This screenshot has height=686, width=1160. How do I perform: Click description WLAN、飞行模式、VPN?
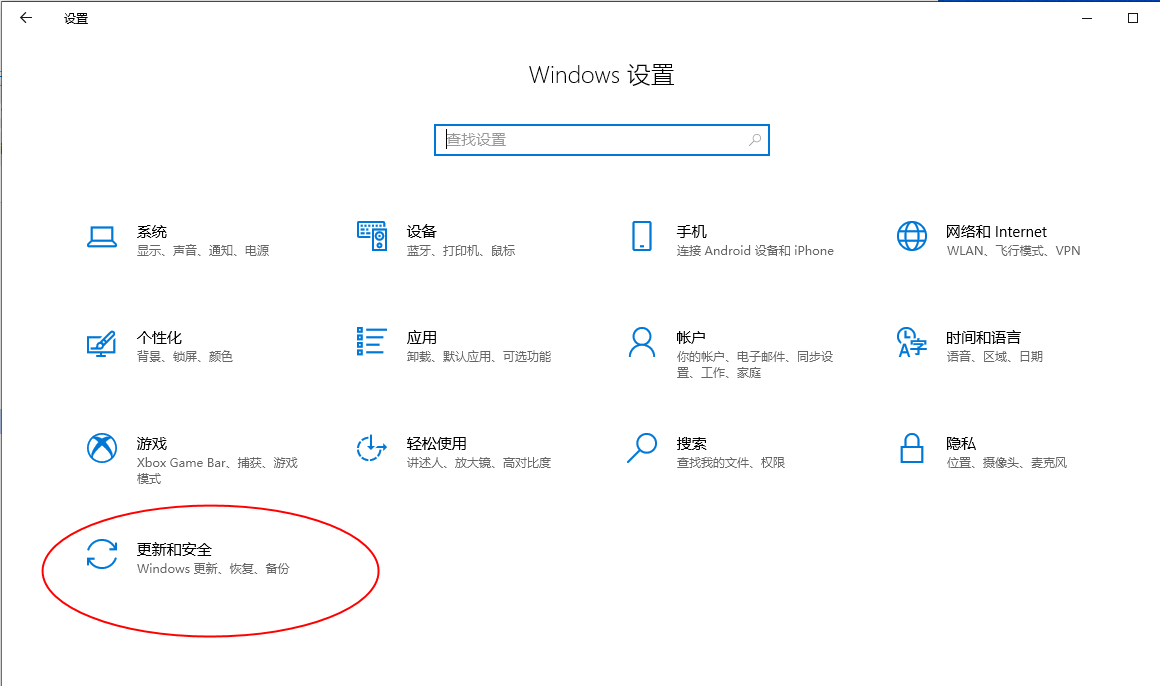(x=1014, y=251)
